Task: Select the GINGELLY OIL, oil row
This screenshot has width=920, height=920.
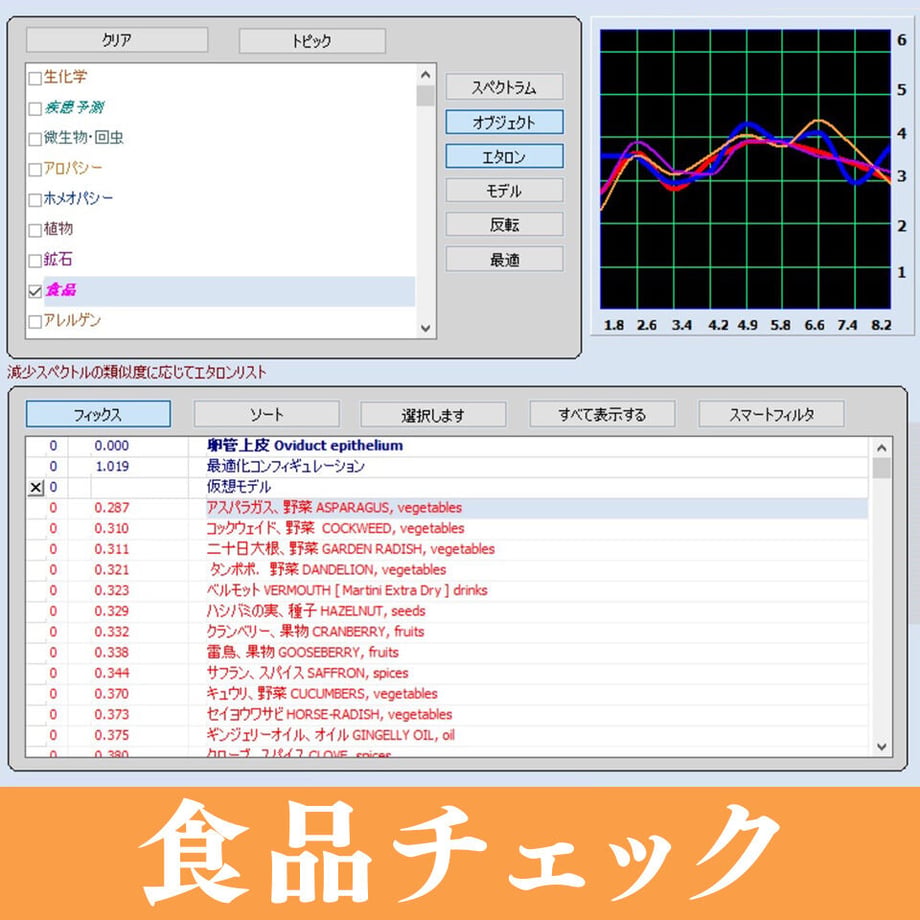Action: pos(447,735)
